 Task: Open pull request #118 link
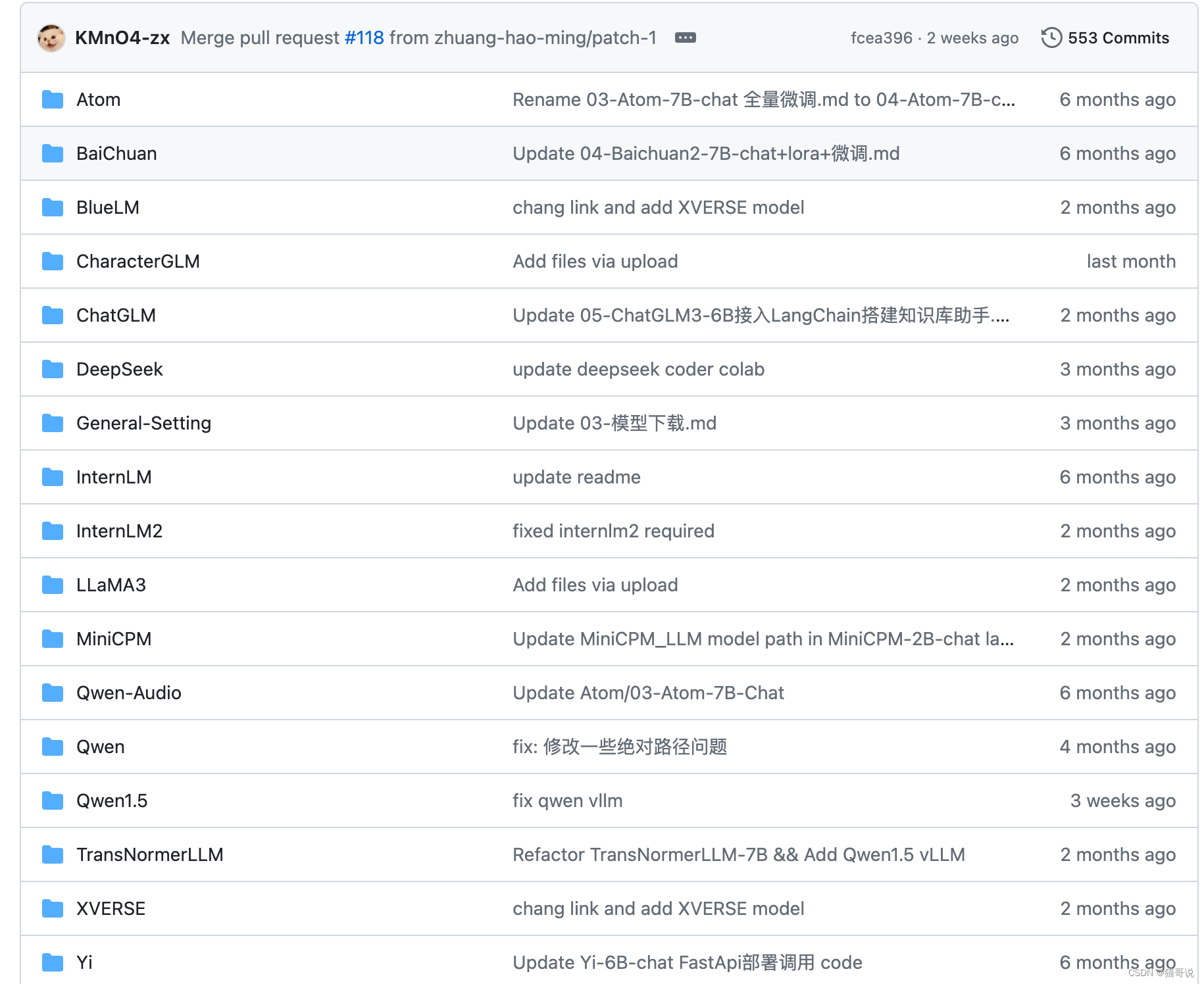click(x=363, y=37)
